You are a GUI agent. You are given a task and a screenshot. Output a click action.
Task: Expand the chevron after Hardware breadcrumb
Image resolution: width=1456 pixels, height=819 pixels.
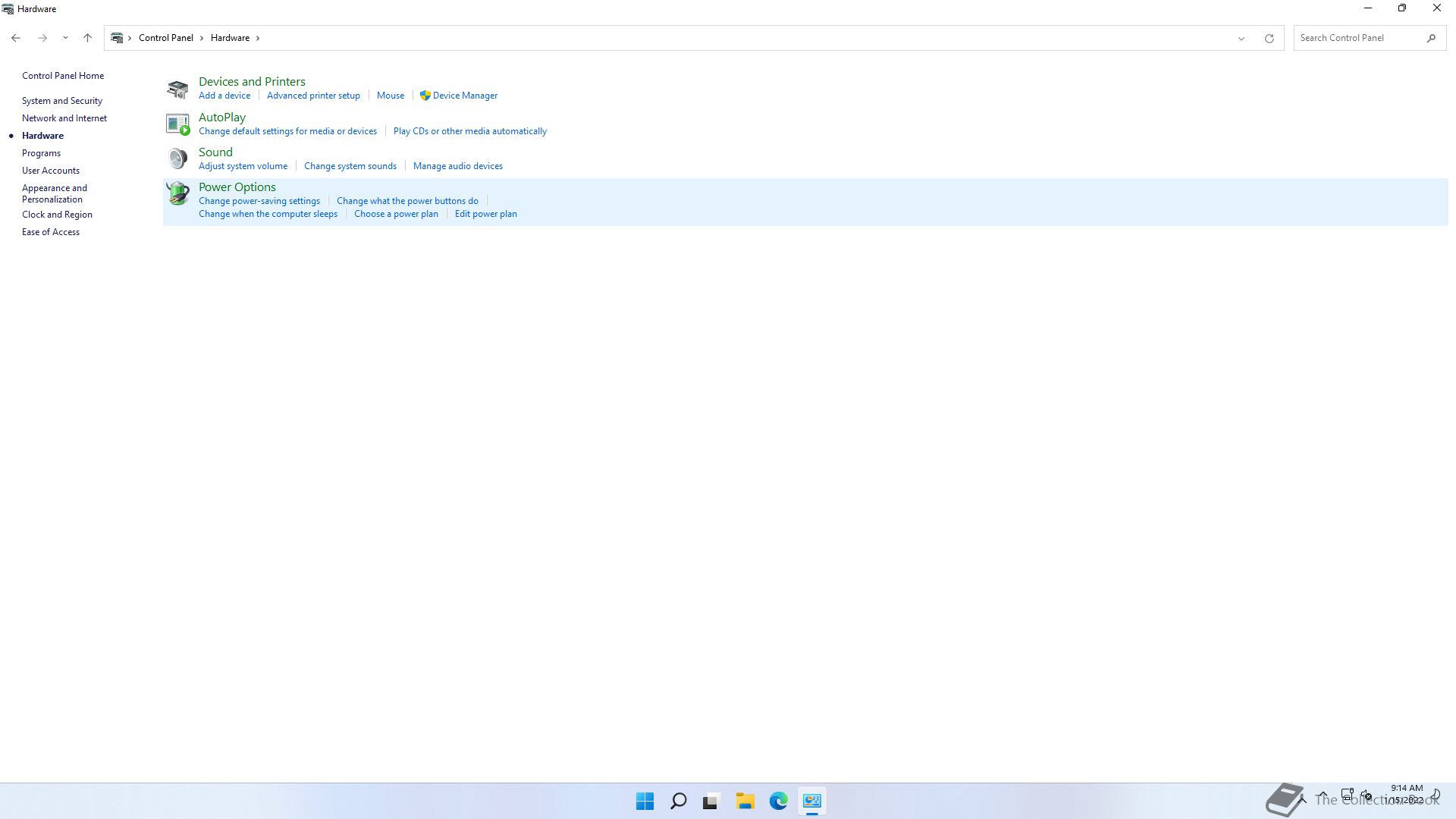pyautogui.click(x=258, y=38)
